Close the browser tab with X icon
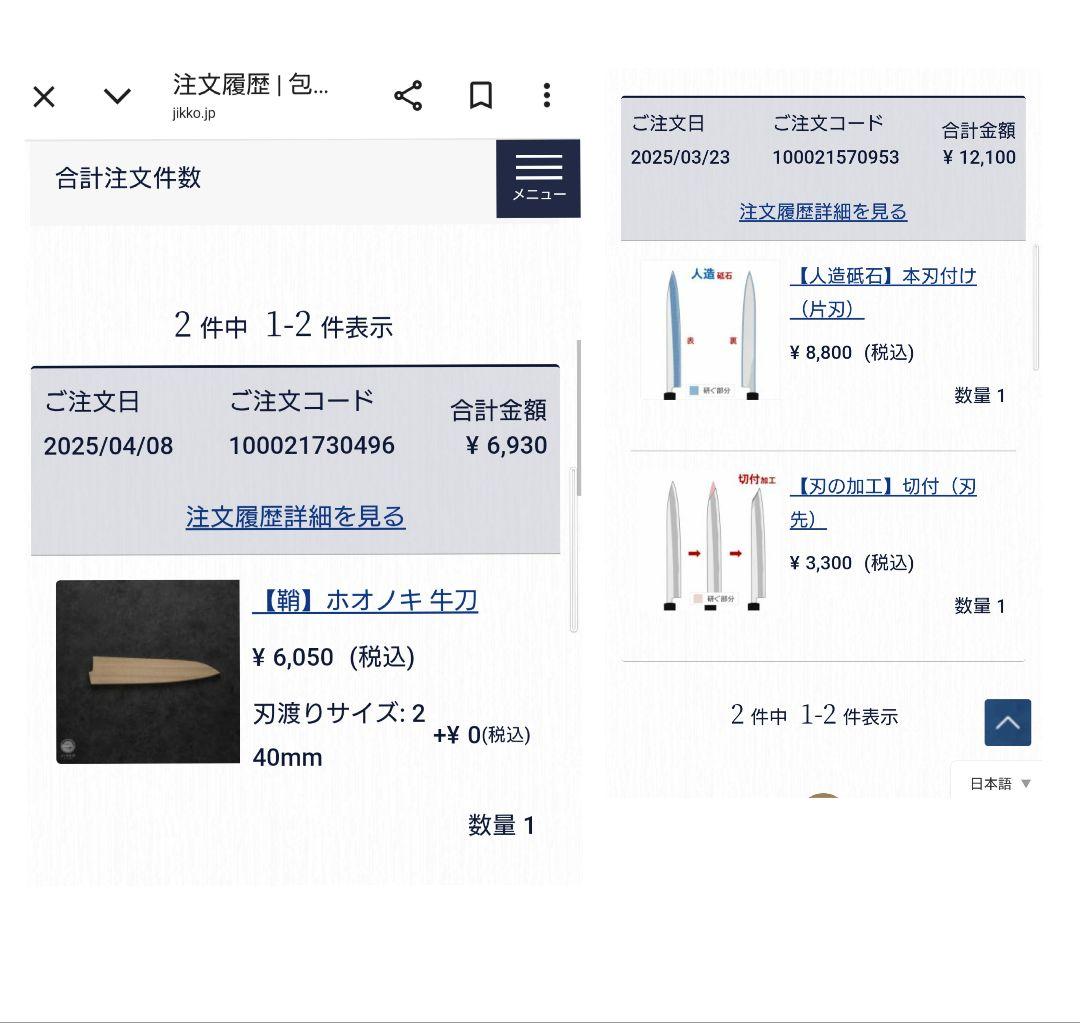Viewport: 1080px width, 1023px height. (44, 96)
